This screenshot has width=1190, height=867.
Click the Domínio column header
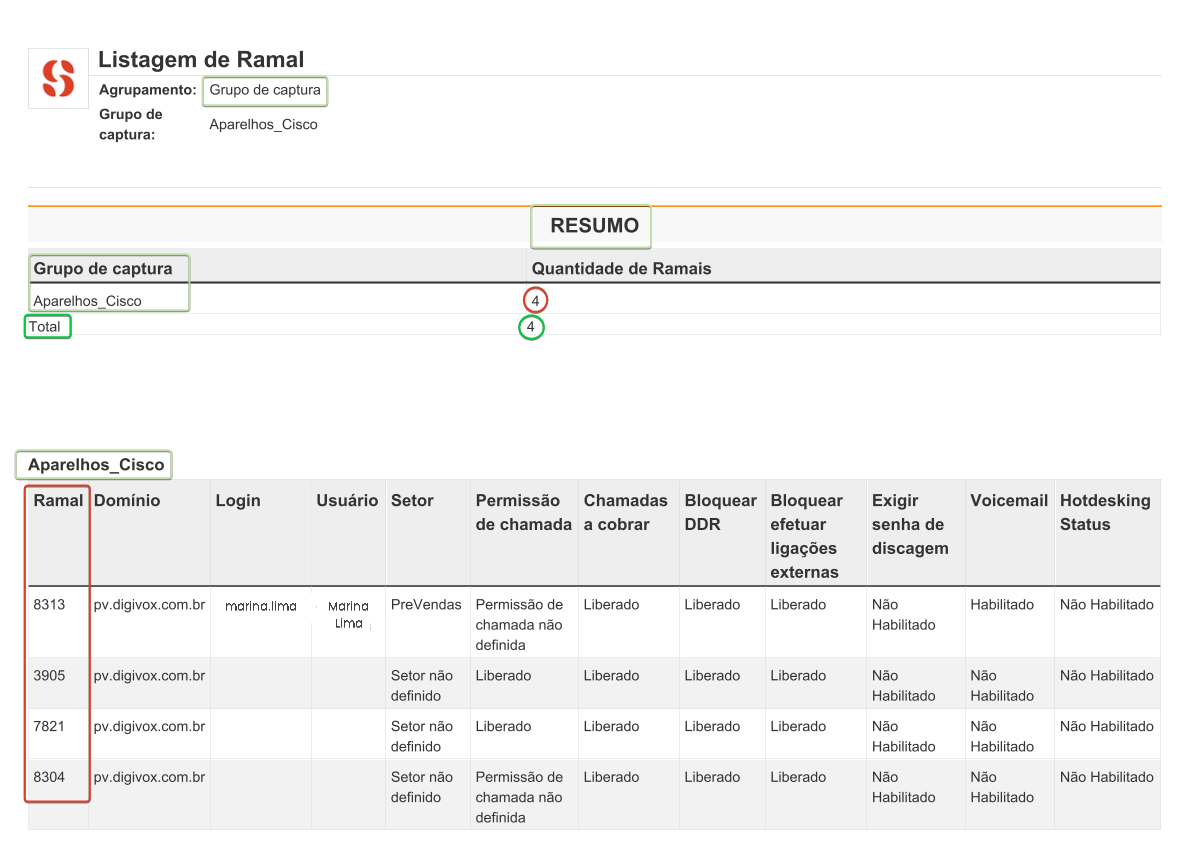point(121,501)
